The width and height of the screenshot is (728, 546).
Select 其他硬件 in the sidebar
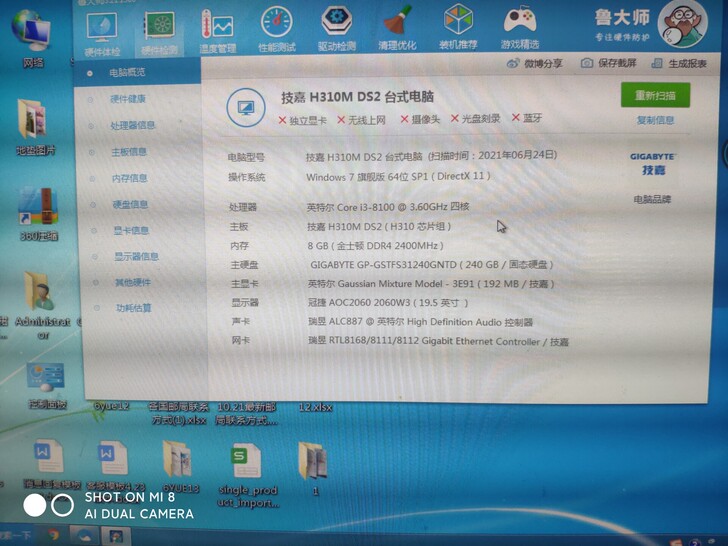click(133, 282)
